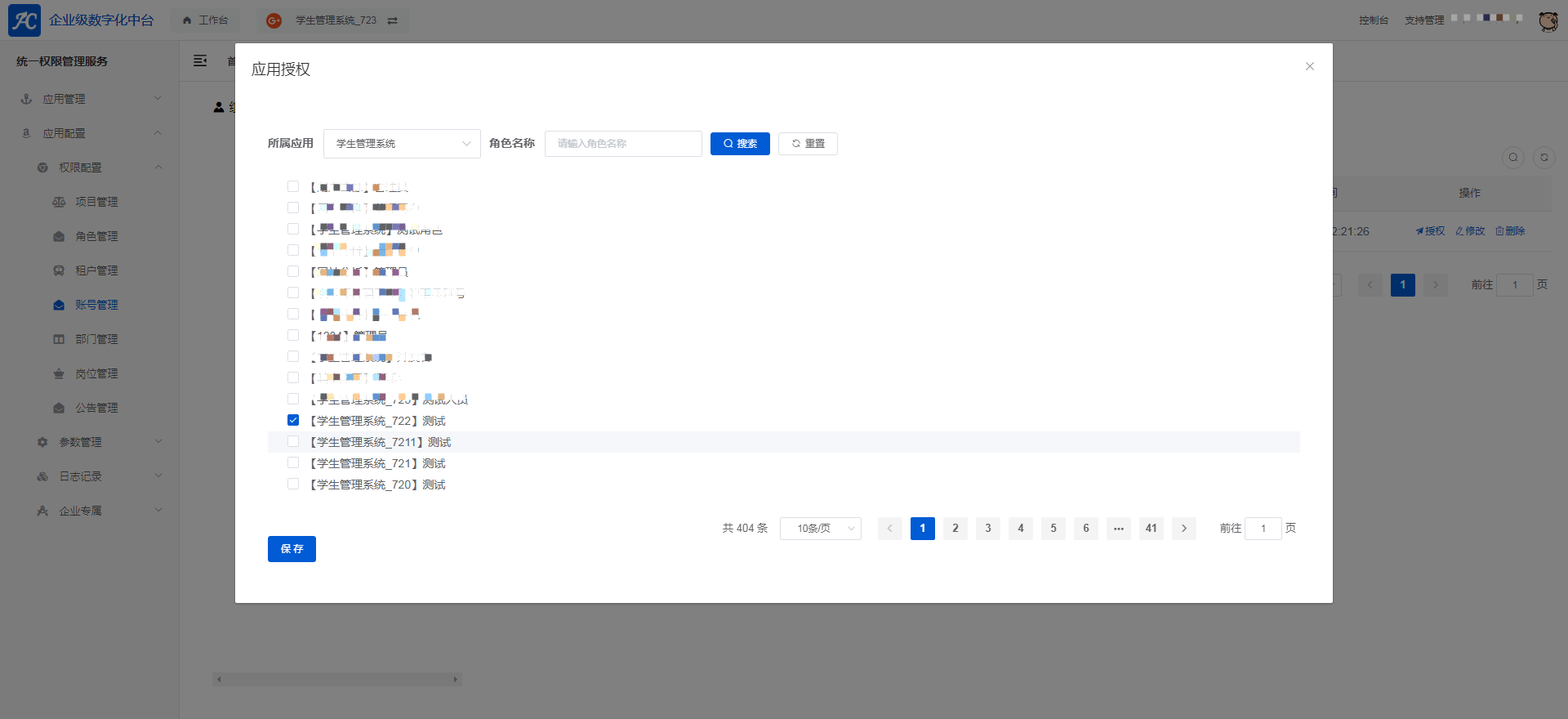The image size is (1568, 719).
Task: Open the 10条/页 page size dropdown
Action: 820,529
